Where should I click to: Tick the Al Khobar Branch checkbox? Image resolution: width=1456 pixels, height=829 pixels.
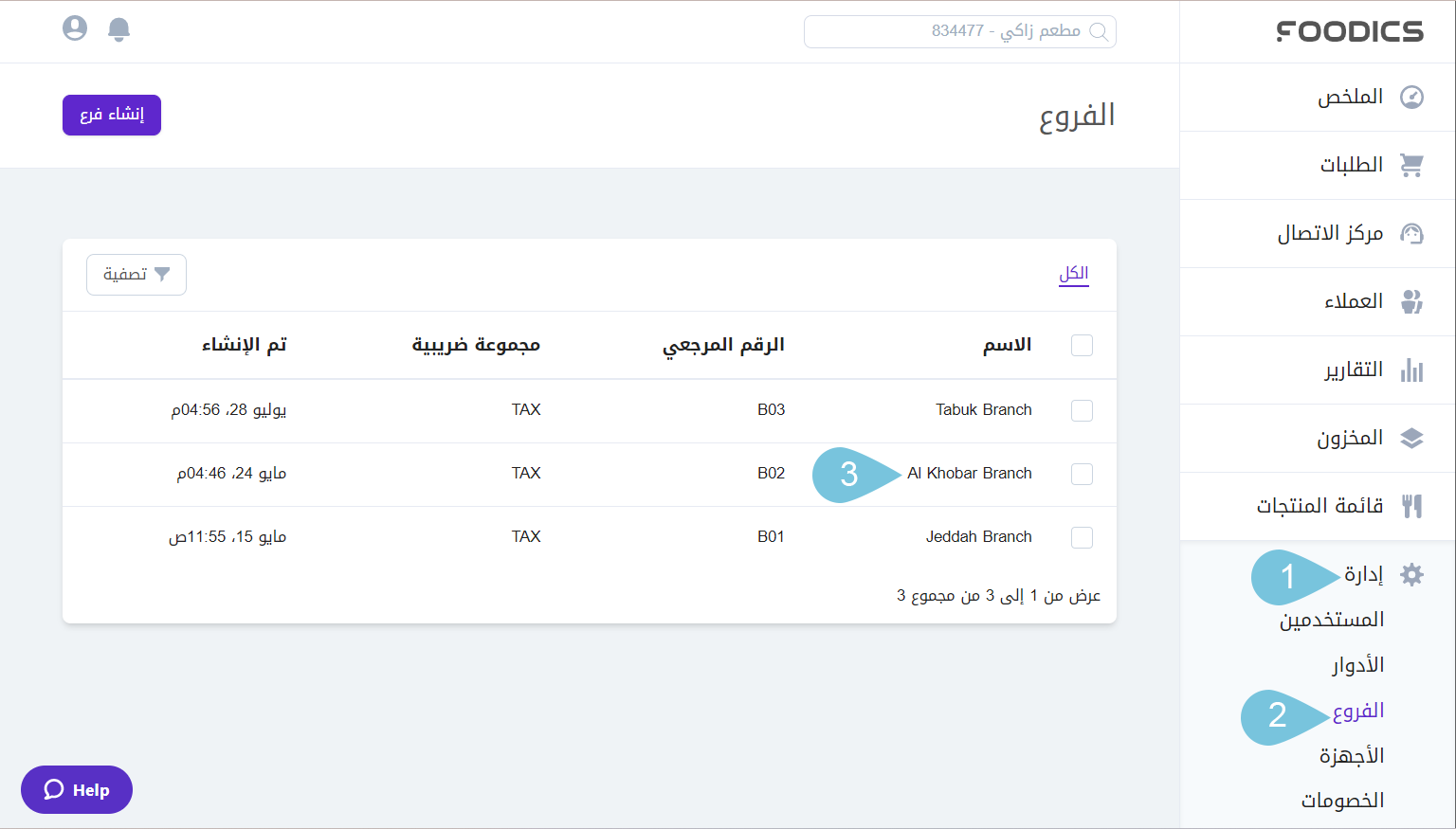pos(1082,474)
